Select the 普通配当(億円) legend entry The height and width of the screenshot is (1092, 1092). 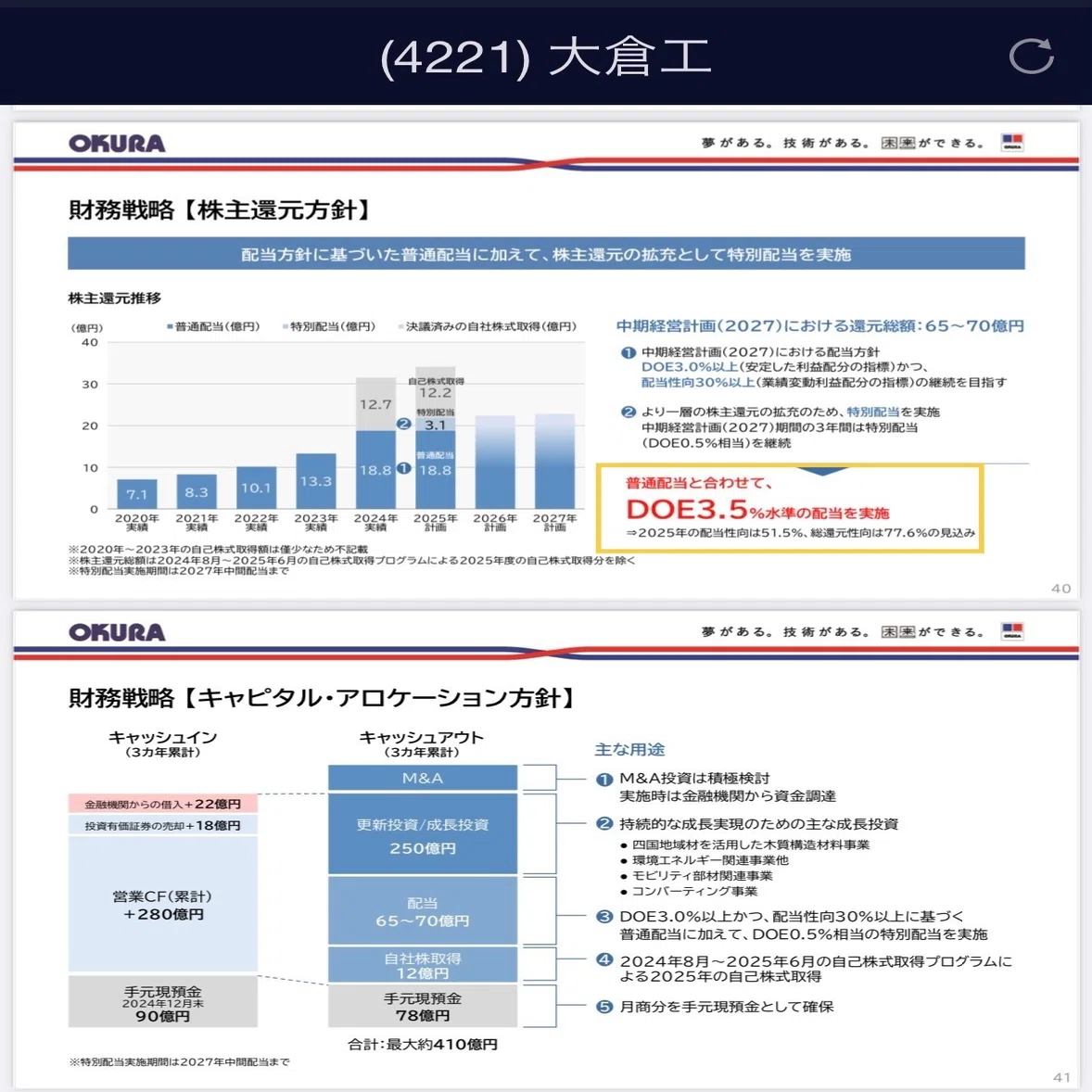point(213,326)
